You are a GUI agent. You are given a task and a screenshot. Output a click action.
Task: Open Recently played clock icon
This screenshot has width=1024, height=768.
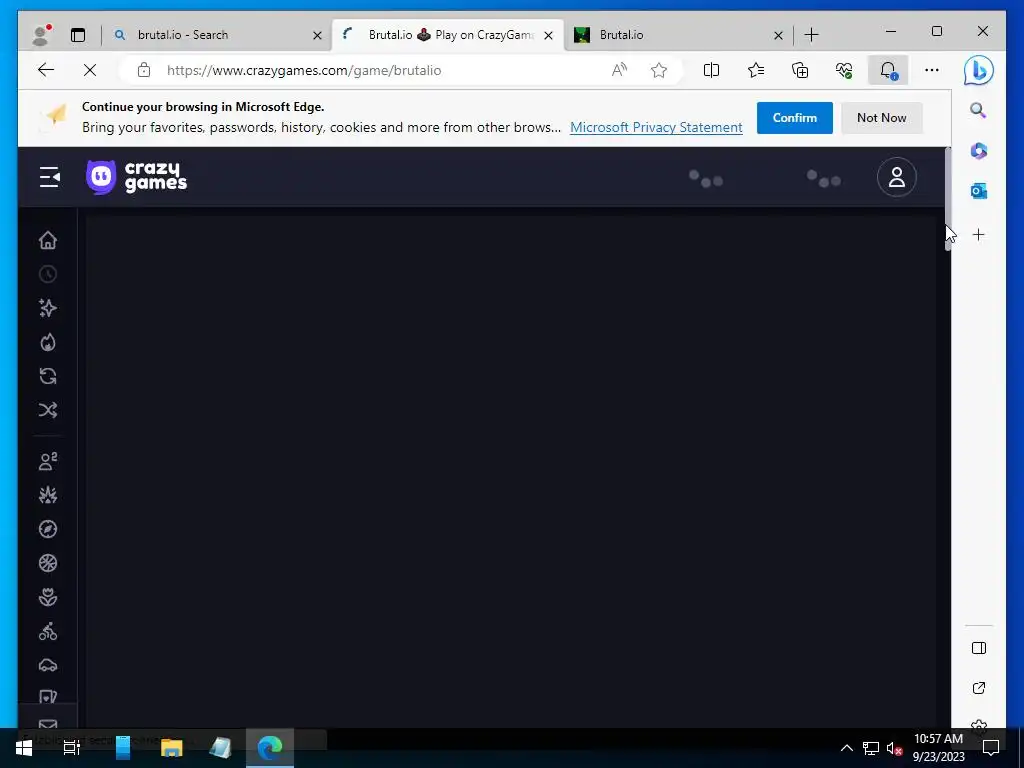pyautogui.click(x=48, y=274)
